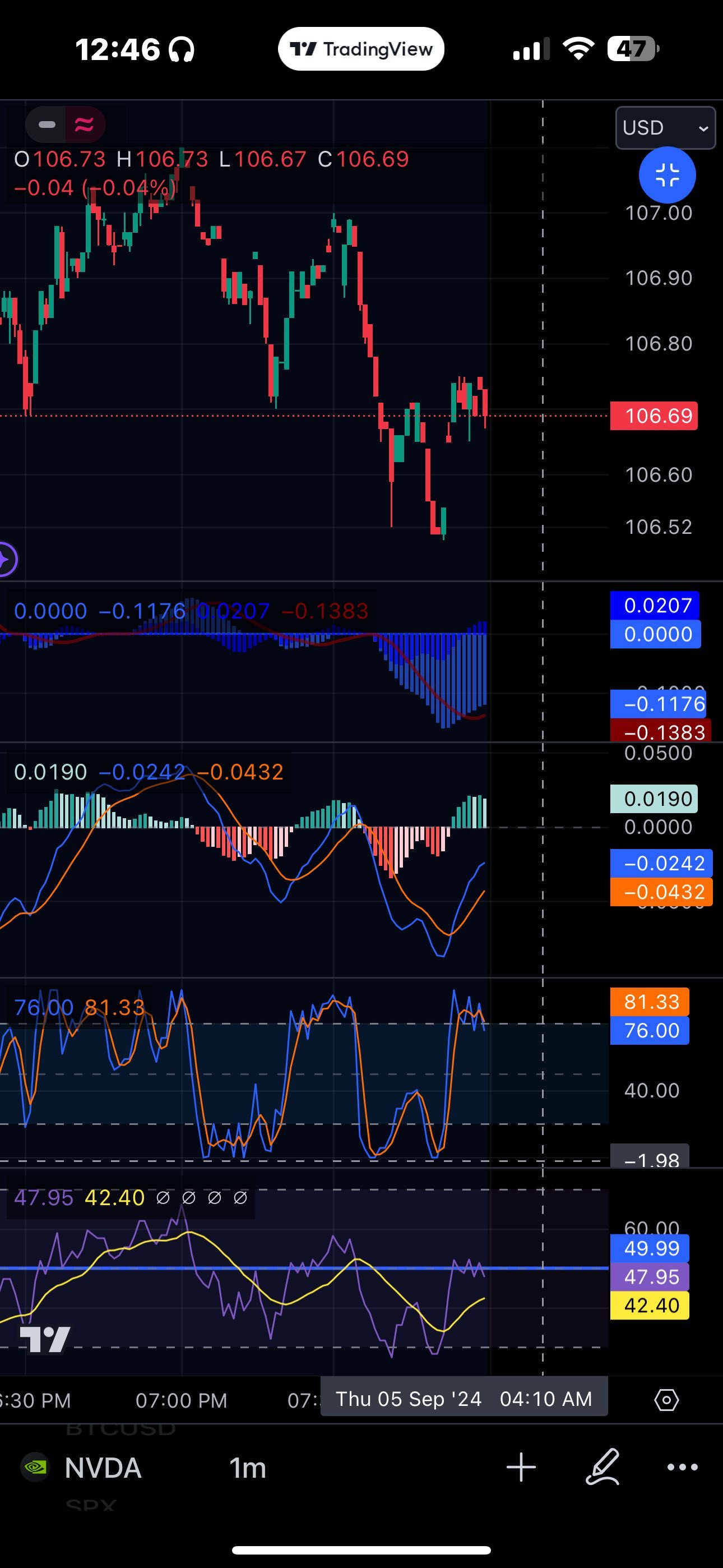Tap the blue collapse fullscreen button
Screen dimensions: 723x1568
tap(667, 176)
